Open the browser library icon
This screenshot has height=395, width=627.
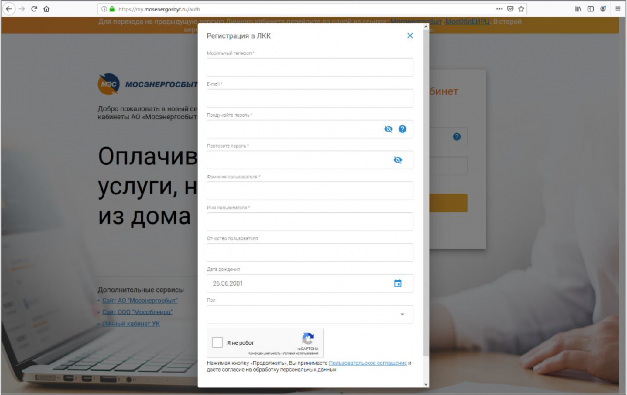point(578,9)
